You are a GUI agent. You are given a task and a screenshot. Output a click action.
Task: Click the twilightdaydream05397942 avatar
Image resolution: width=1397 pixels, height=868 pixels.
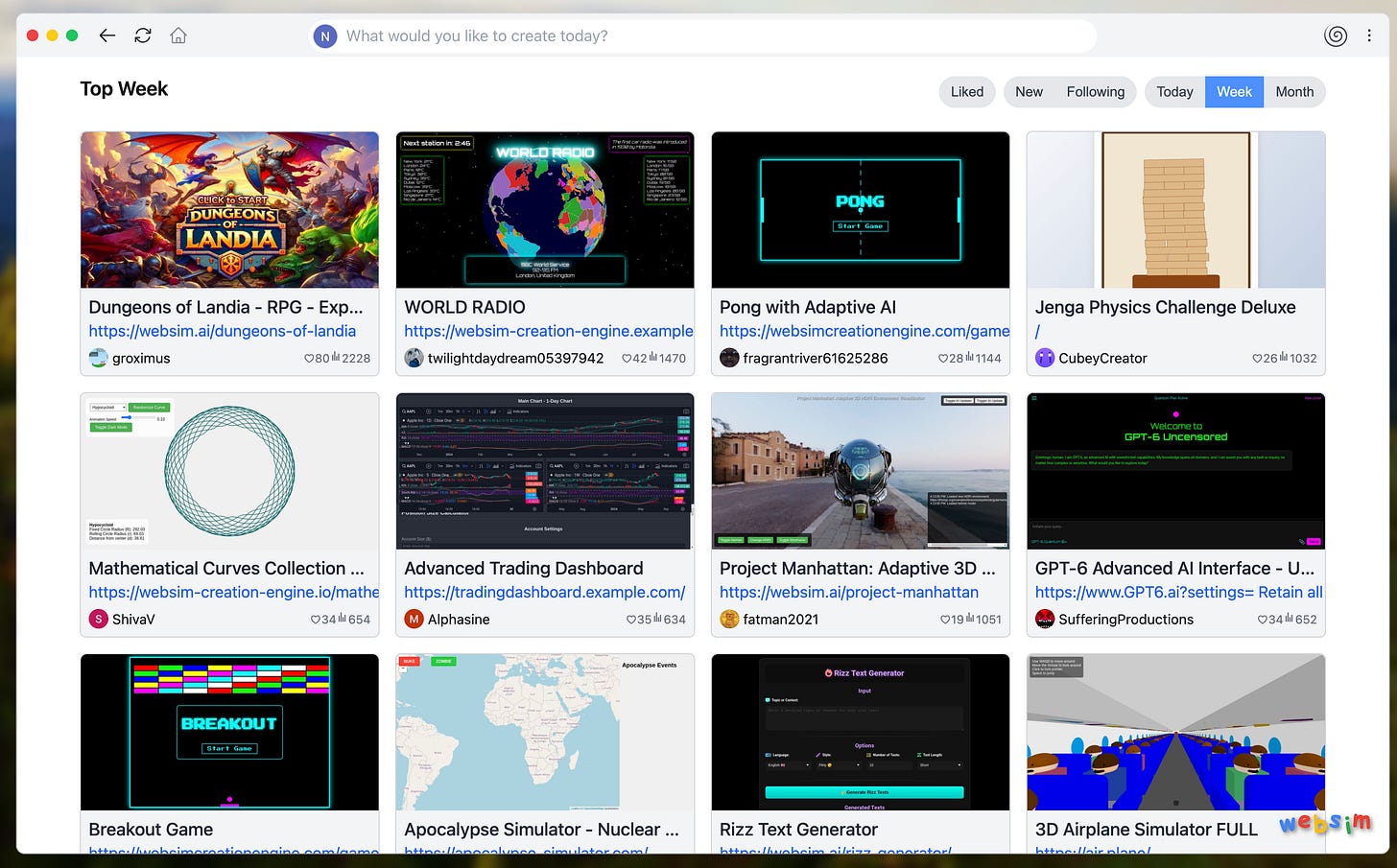click(x=414, y=358)
